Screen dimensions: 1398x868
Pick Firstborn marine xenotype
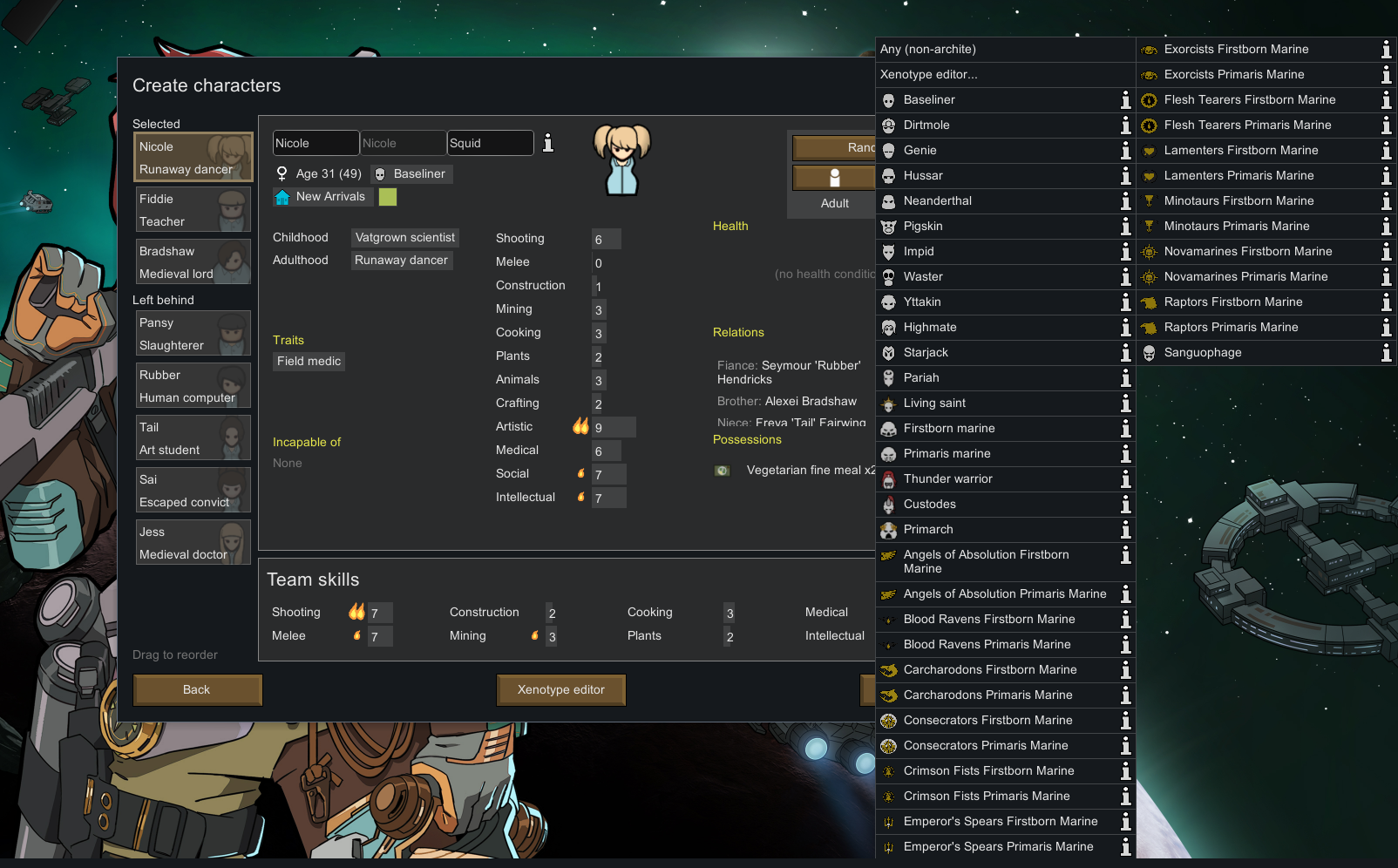tap(1005, 429)
